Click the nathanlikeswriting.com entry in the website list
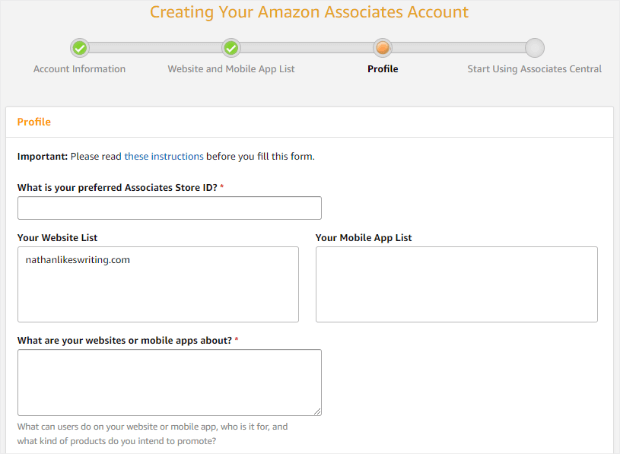Image resolution: width=620 pixels, height=454 pixels. pos(78,260)
